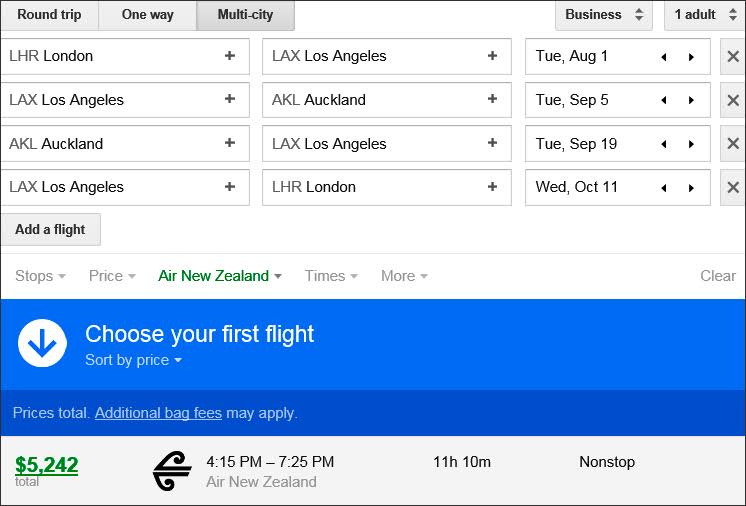
Task: Click the Add a flight button
Action: (50, 229)
